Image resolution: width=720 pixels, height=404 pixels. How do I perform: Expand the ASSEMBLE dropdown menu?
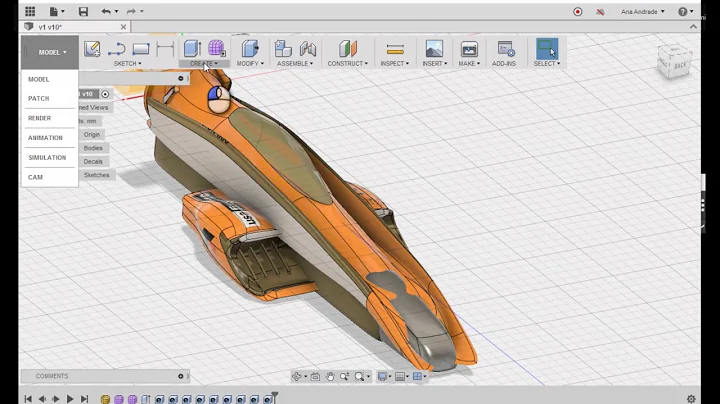click(x=295, y=63)
